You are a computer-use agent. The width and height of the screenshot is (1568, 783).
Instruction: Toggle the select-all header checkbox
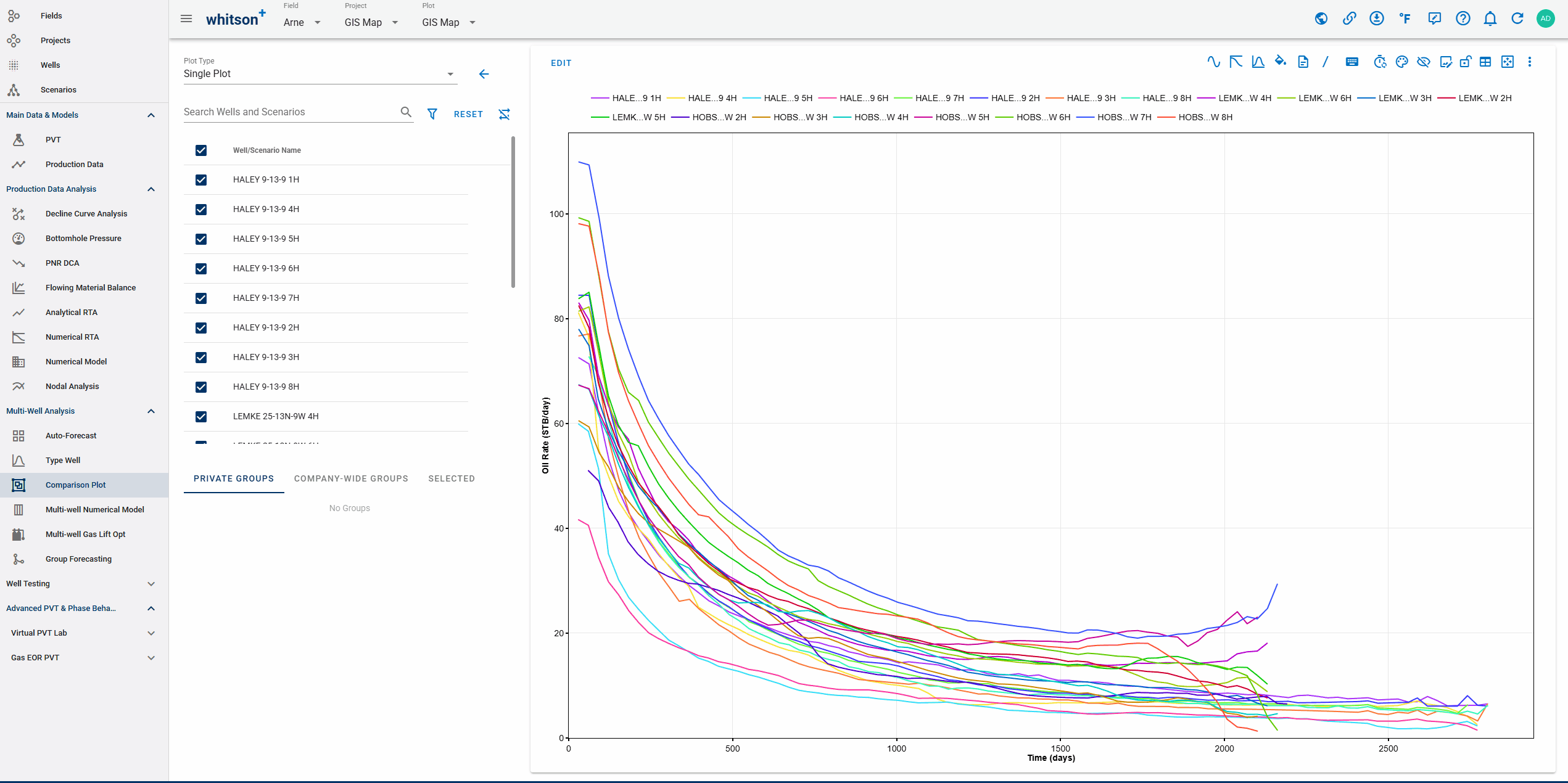(201, 150)
